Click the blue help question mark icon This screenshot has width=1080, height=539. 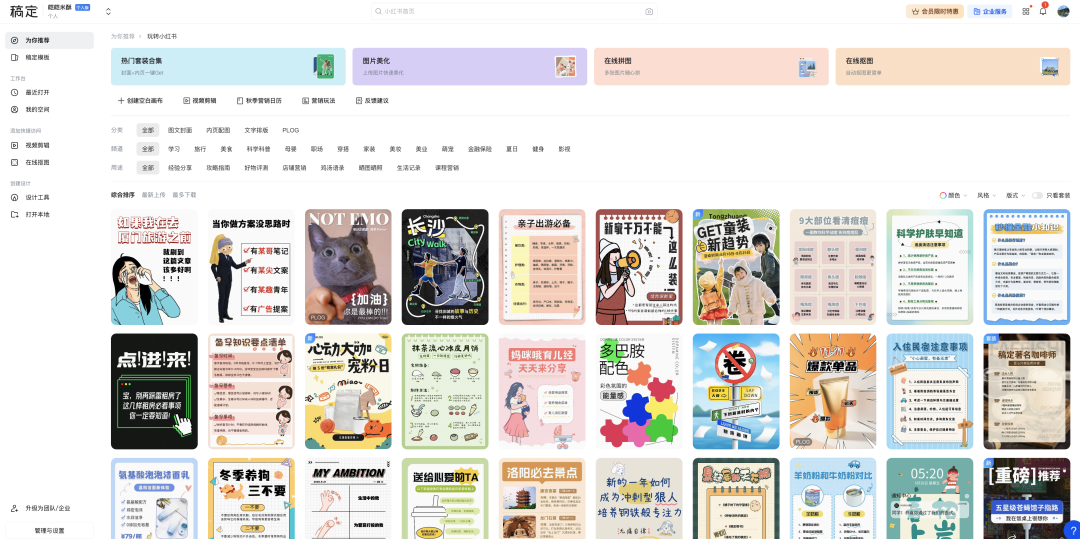click(1070, 529)
